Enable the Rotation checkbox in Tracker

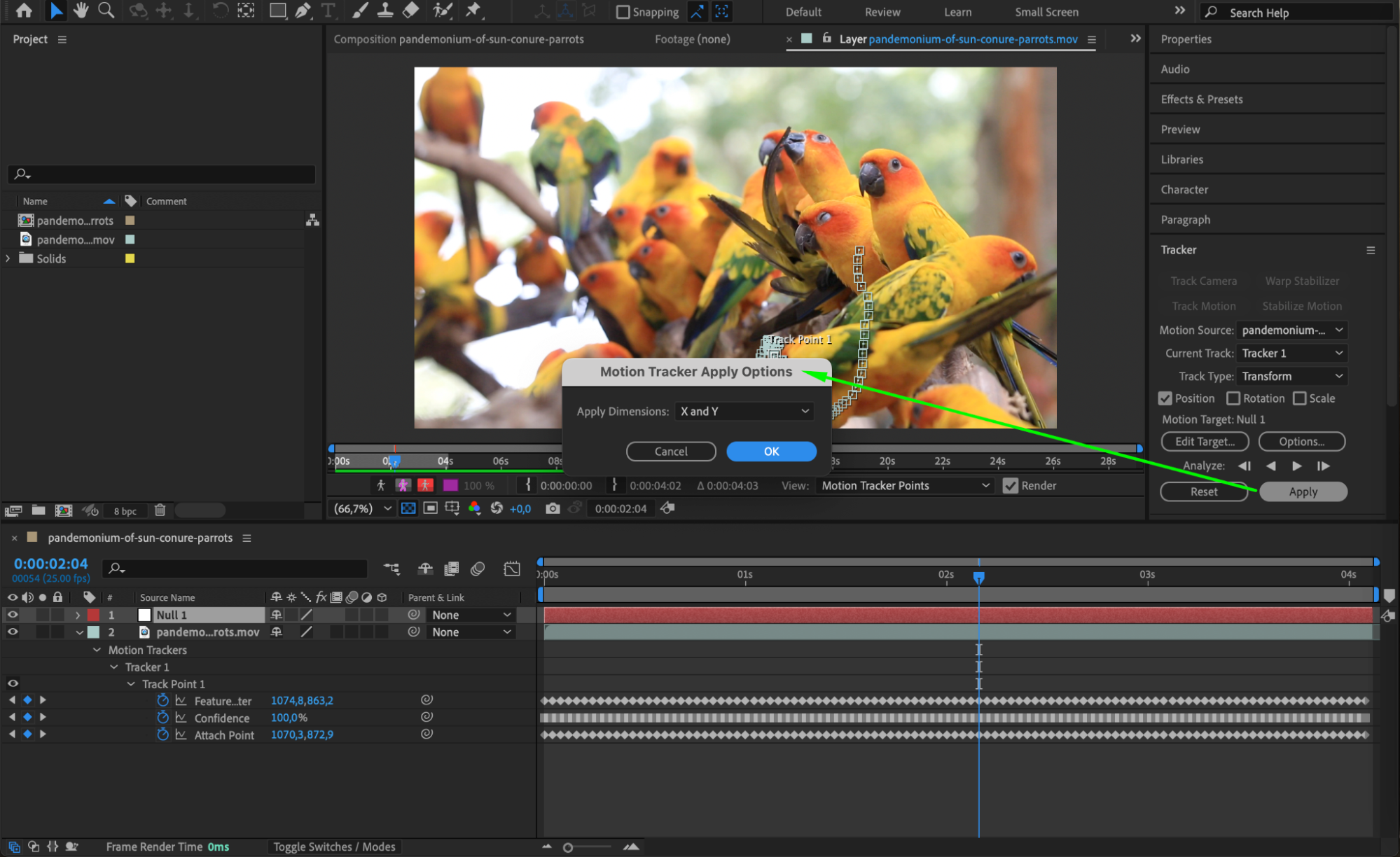coord(1233,398)
